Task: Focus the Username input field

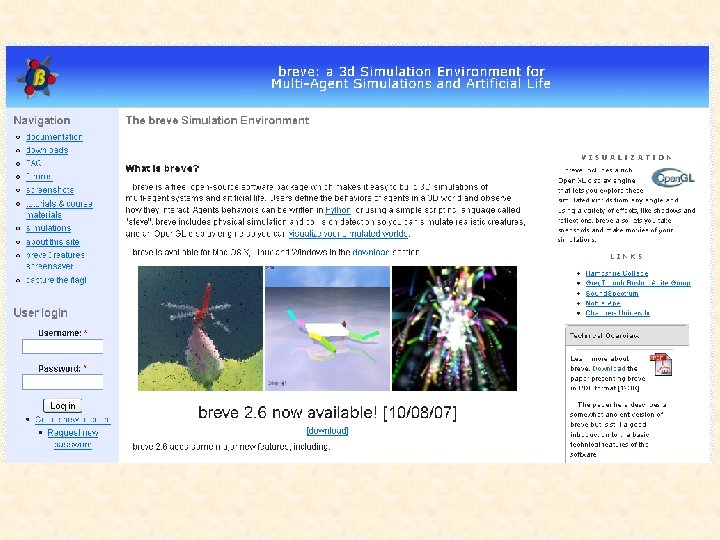Action: click(62, 347)
